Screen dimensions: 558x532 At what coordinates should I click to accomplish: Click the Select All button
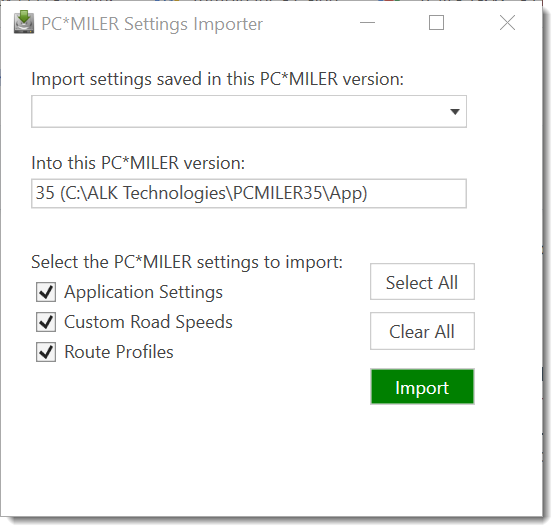click(x=422, y=282)
